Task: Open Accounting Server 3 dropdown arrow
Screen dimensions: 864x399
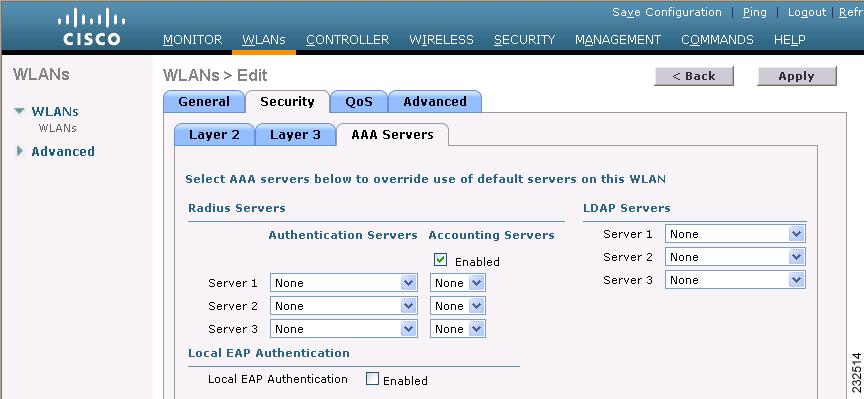Action: click(x=477, y=329)
